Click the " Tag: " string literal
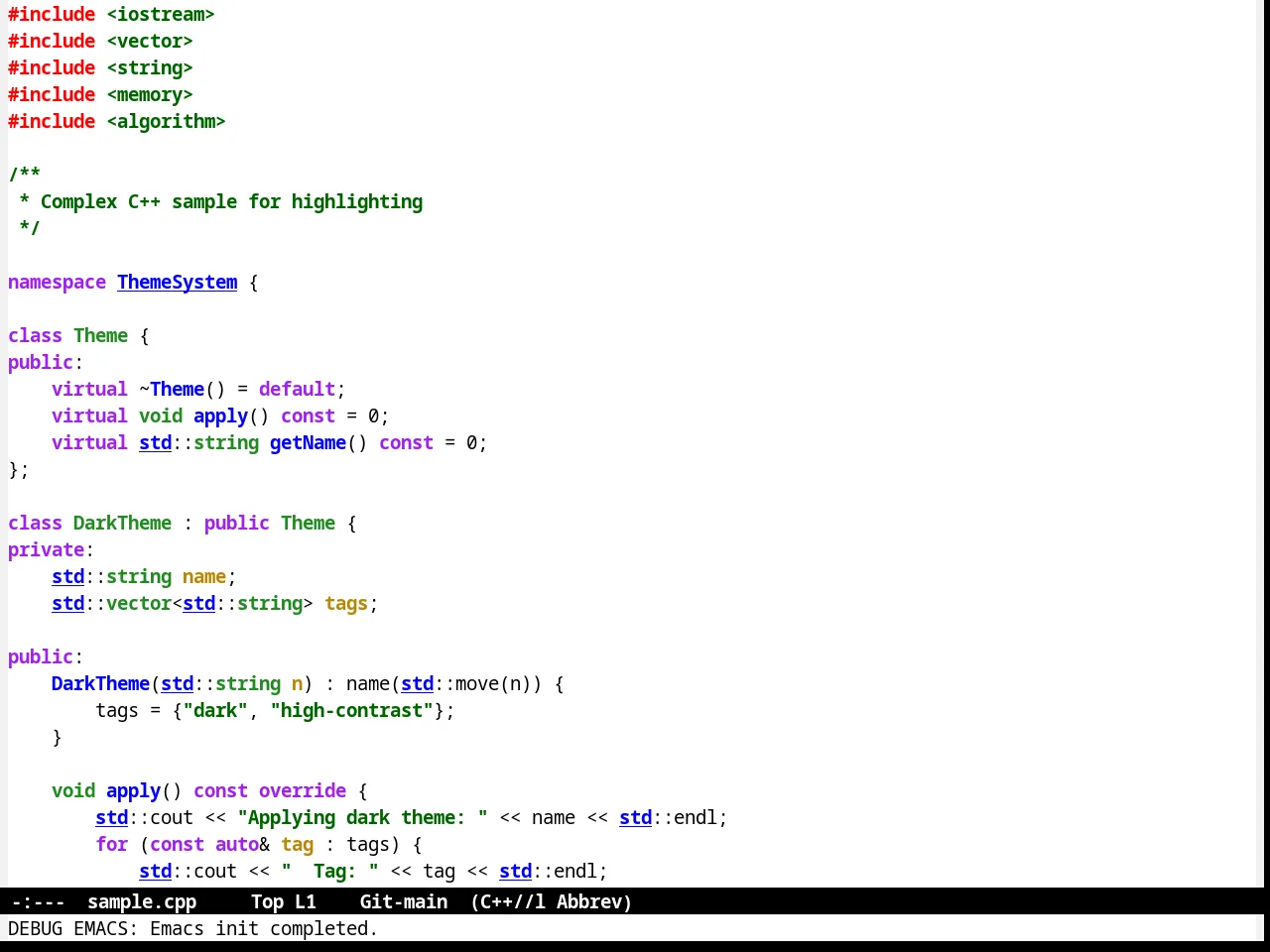This screenshot has height=952, width=1270. [x=329, y=871]
